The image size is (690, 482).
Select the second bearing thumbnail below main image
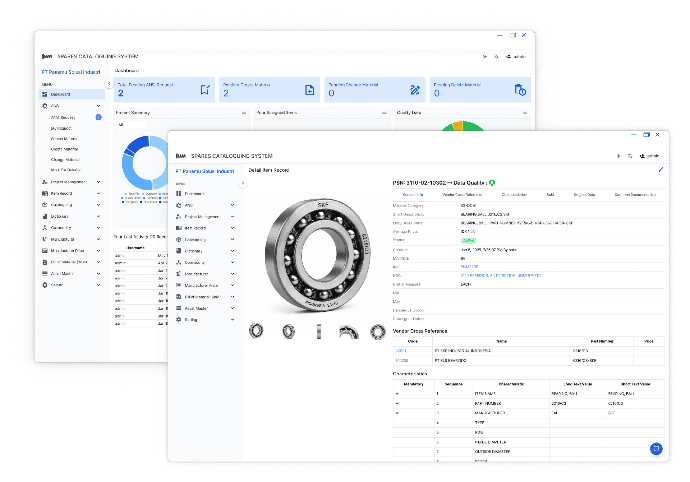[x=288, y=331]
